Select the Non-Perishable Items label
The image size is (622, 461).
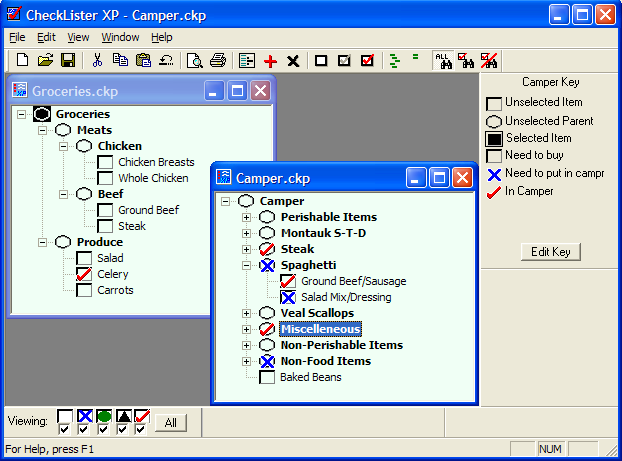[342, 345]
